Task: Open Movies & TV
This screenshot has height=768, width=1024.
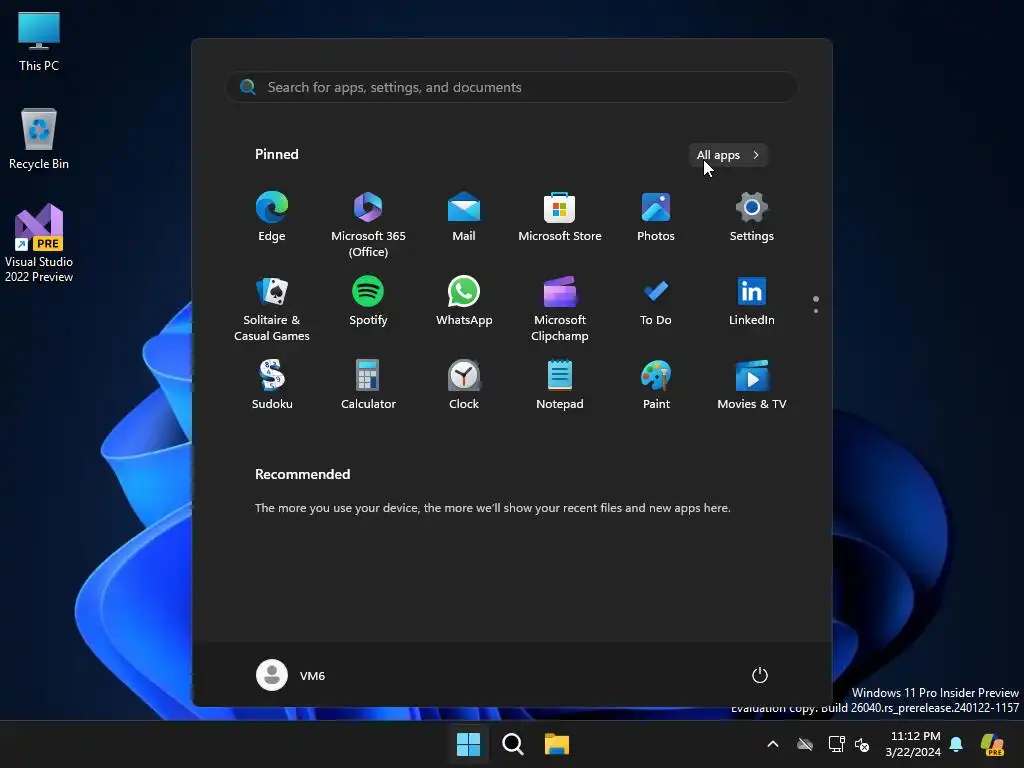Action: [752, 385]
